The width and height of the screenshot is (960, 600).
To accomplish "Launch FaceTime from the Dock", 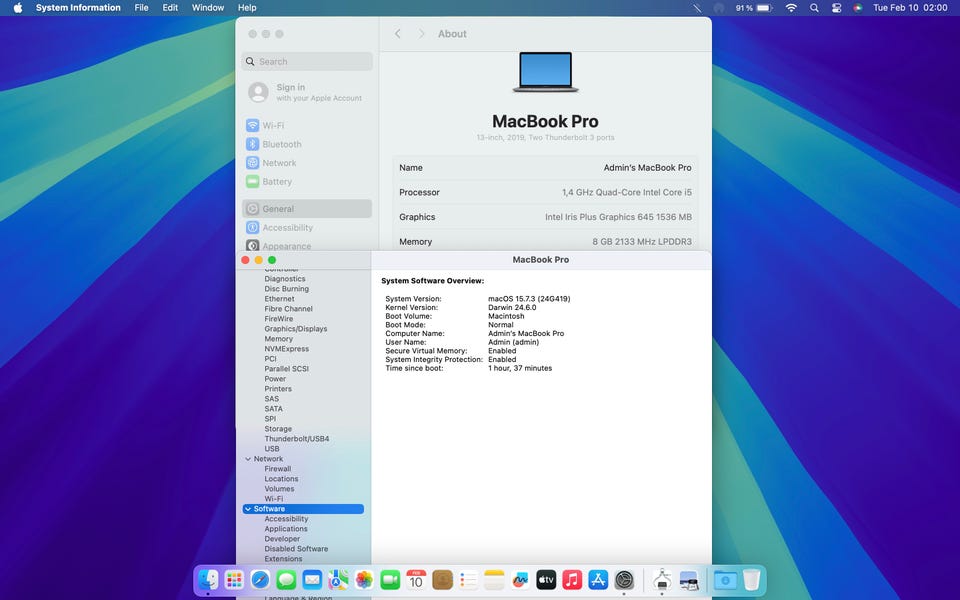I will click(390, 580).
